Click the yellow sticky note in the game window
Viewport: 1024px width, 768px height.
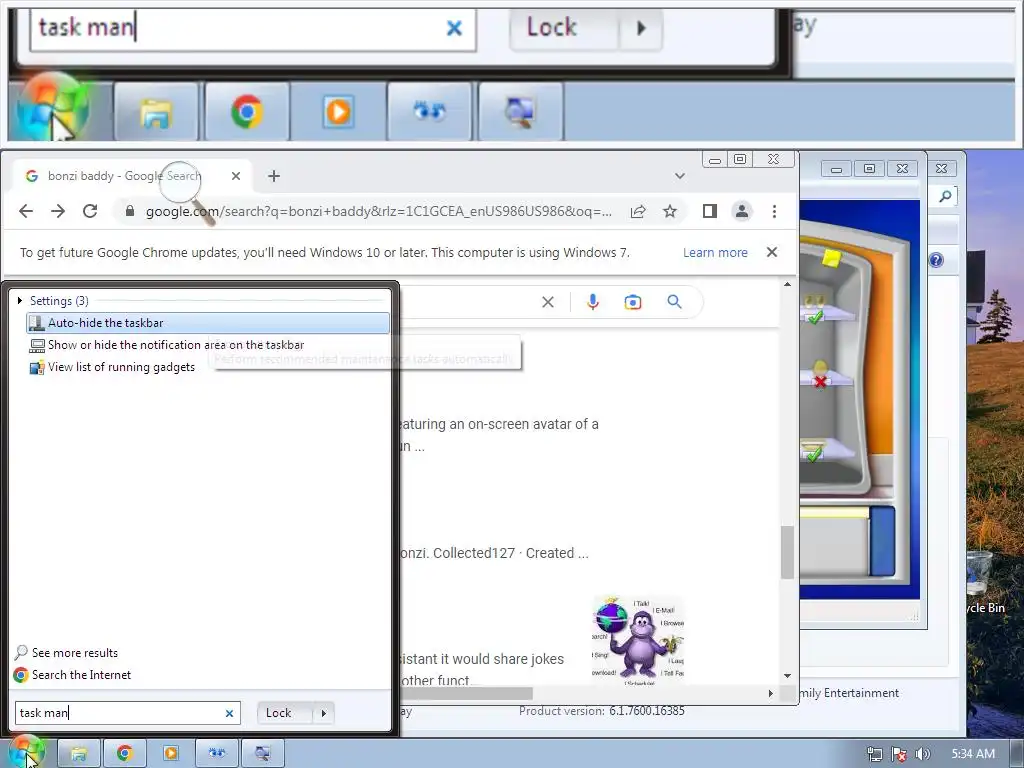[x=831, y=258]
